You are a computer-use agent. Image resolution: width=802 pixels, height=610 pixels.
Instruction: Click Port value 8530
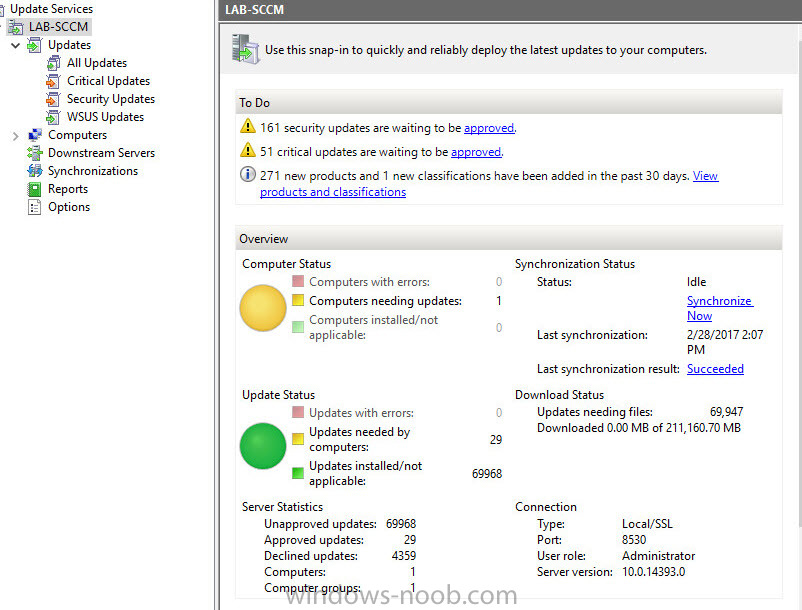634,539
